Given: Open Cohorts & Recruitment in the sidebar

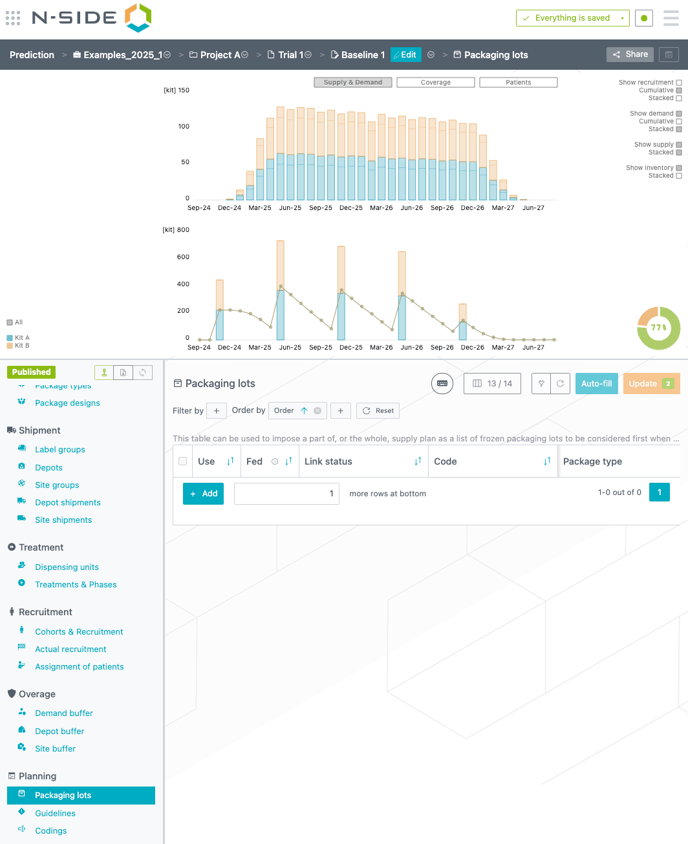Looking at the screenshot, I should (78, 632).
